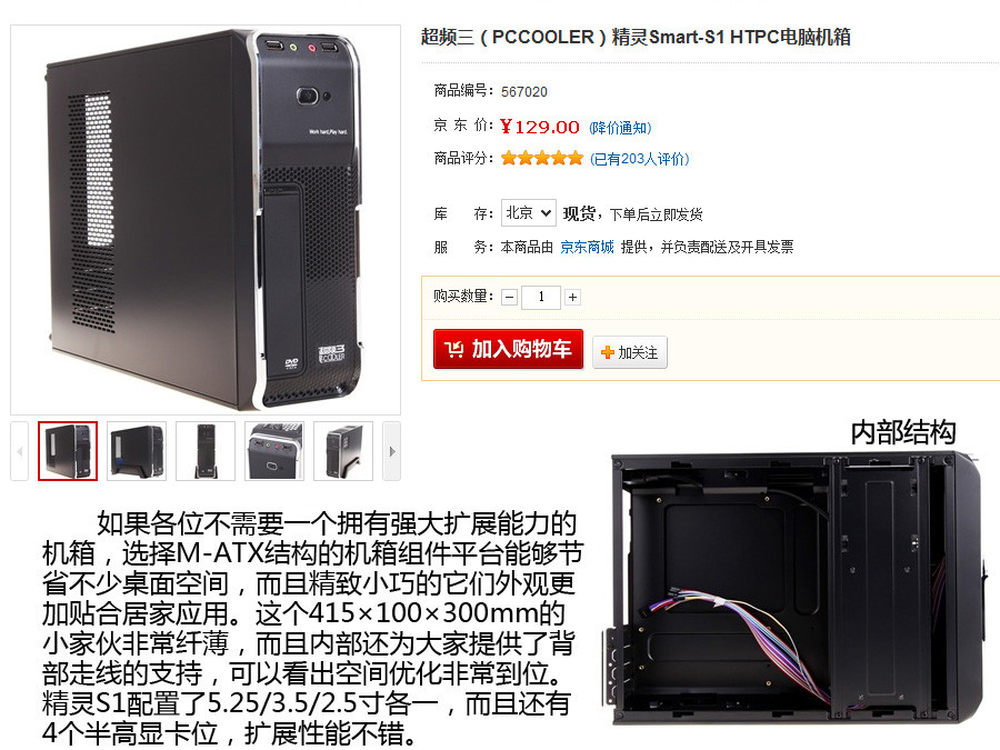Click the orange plus icon in 加关注
The image size is (1000, 750).
[607, 352]
